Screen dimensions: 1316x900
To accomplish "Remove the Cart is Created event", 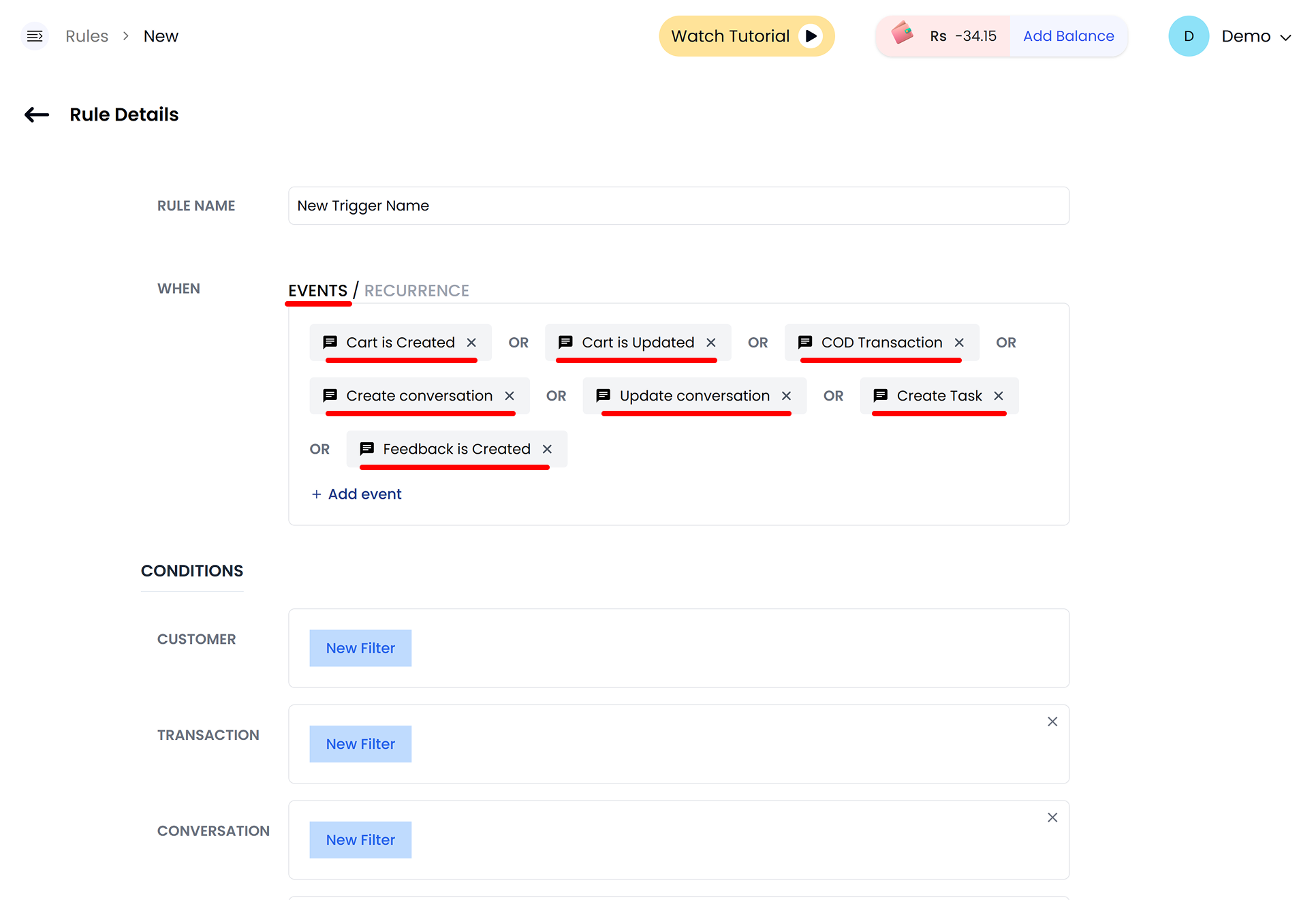I will coord(471,343).
